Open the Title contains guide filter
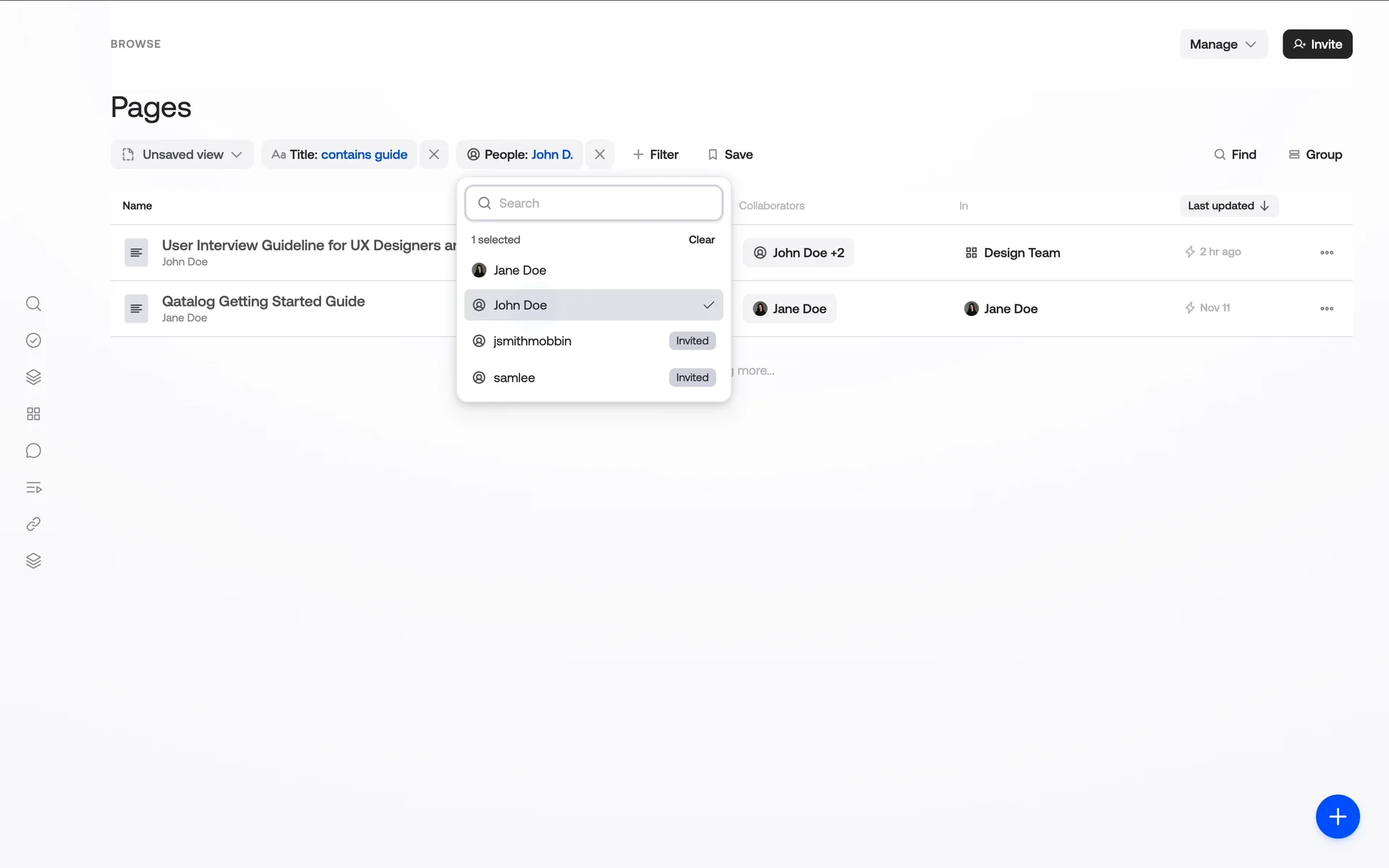1389x868 pixels. (x=339, y=155)
